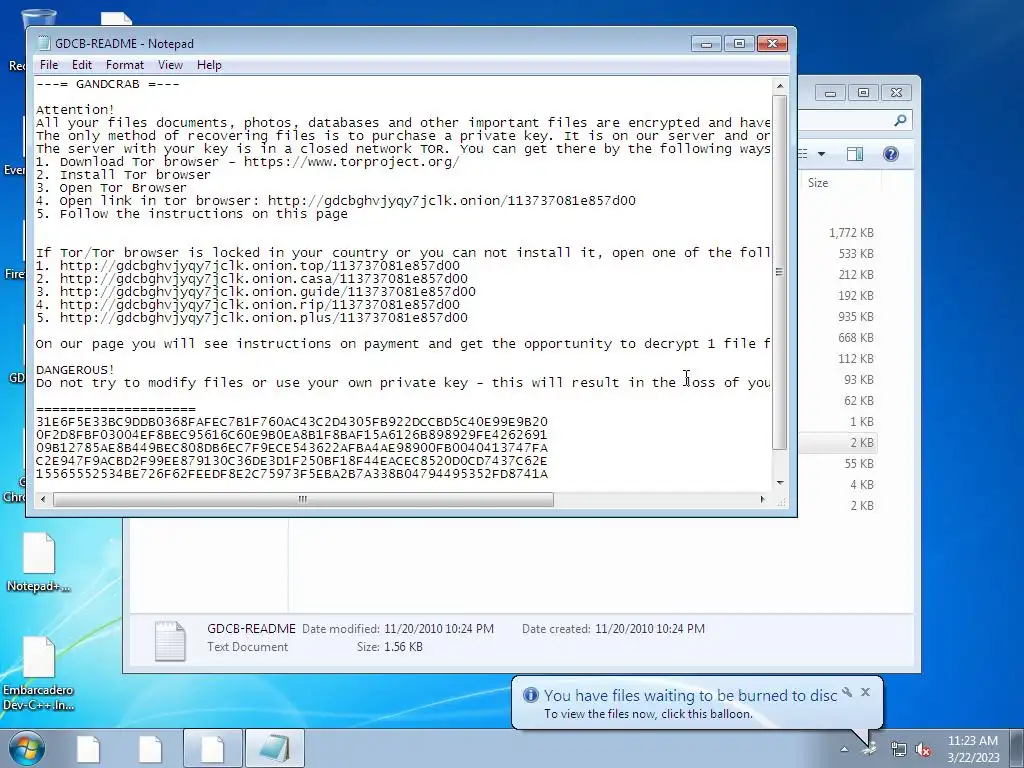Click the Notepad title bar document icon
The width and height of the screenshot is (1024, 768).
click(x=44, y=43)
